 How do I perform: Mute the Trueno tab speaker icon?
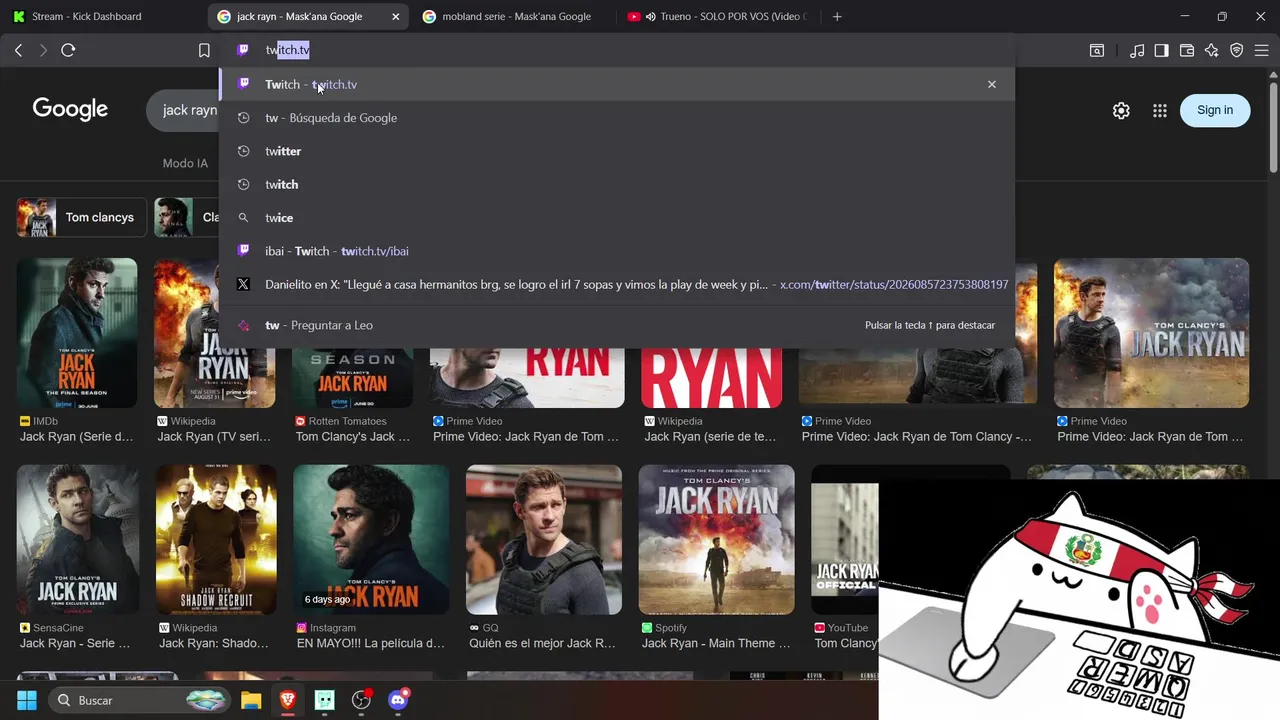(x=651, y=16)
